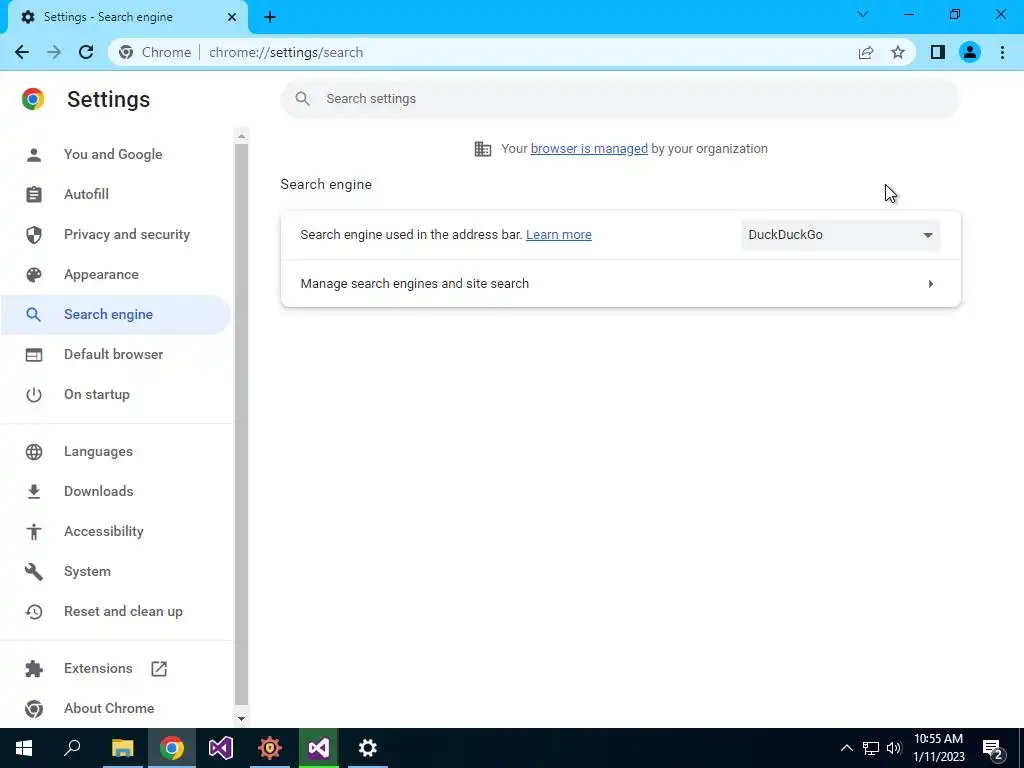Open Autofill settings section

86,195
